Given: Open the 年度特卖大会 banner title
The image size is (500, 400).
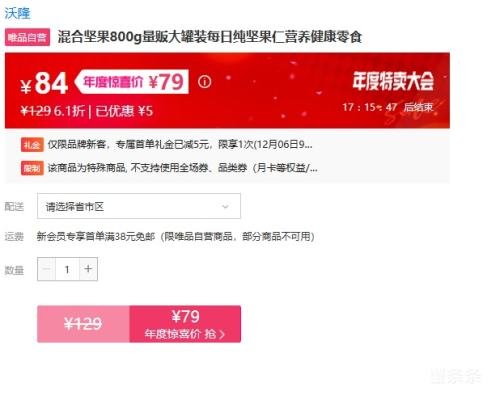Looking at the screenshot, I should click(393, 81).
